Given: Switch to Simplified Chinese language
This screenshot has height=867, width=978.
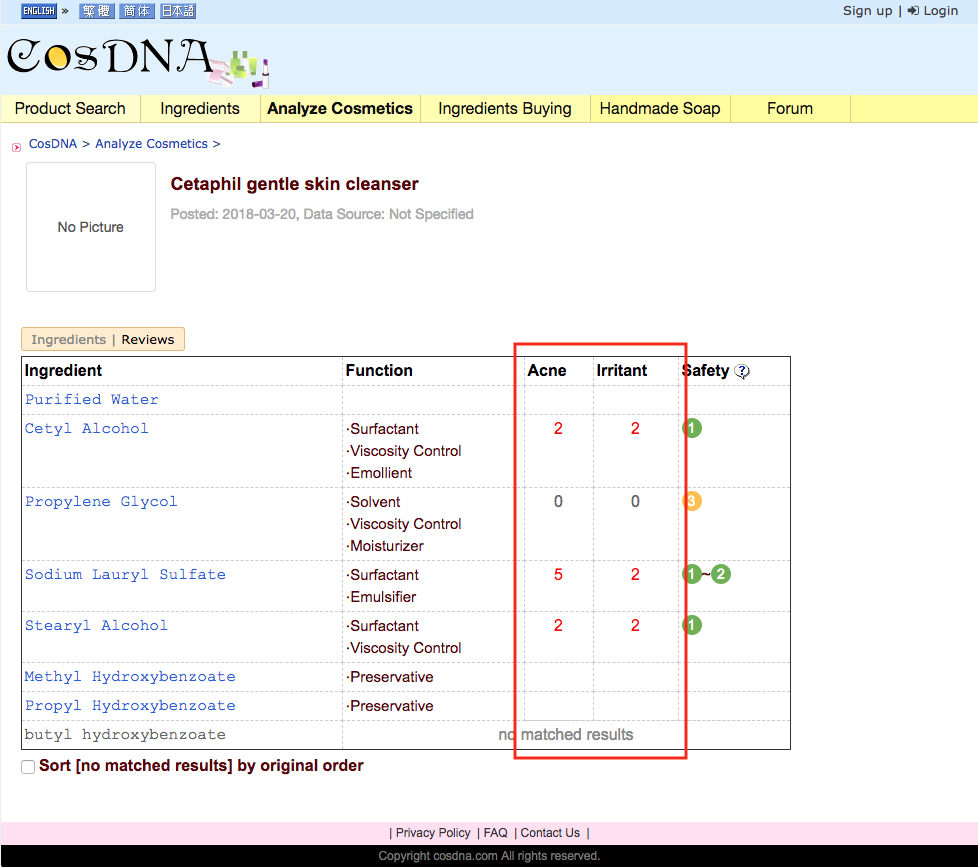Looking at the screenshot, I should click(x=137, y=11).
